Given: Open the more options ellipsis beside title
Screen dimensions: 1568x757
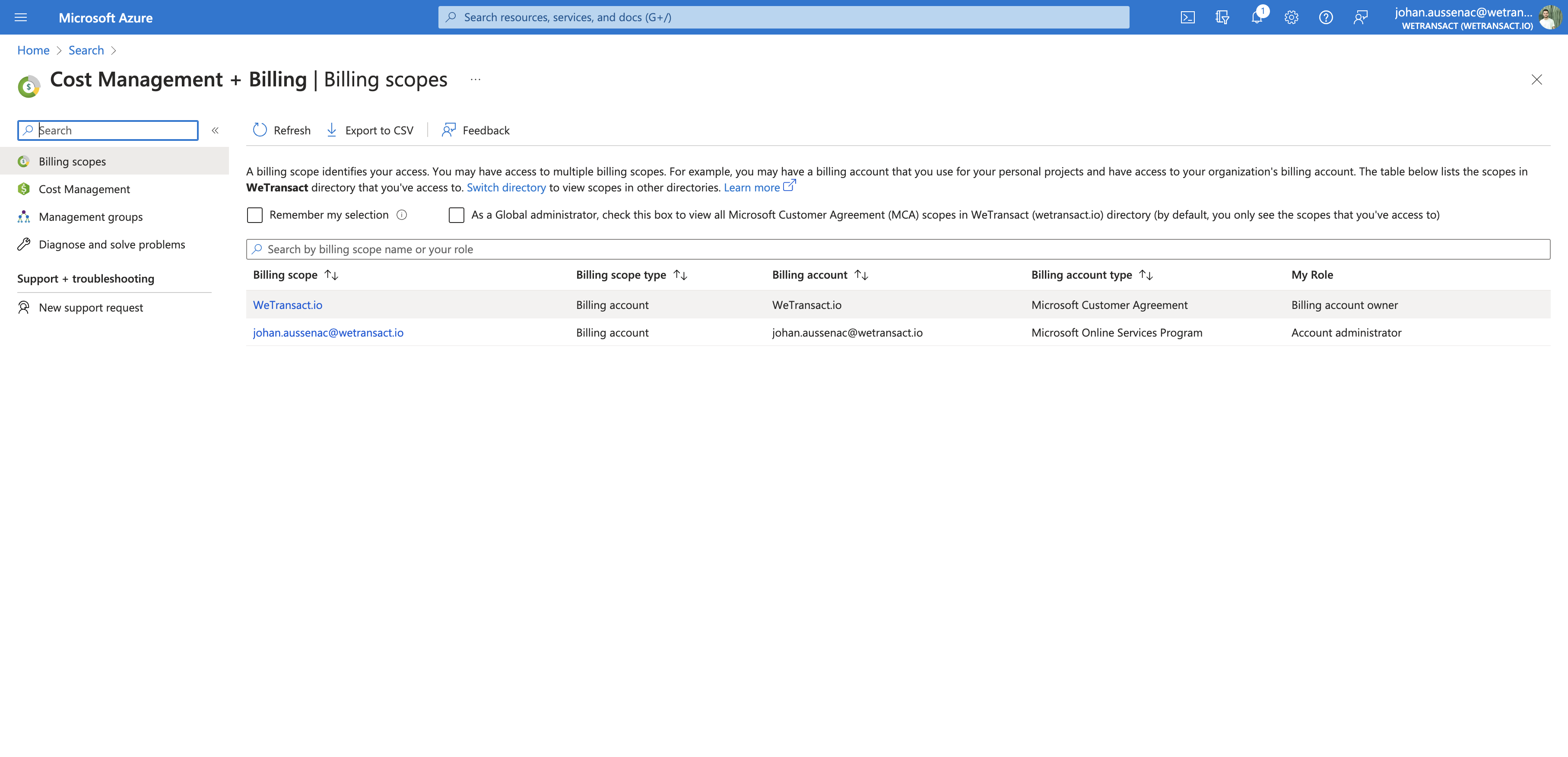Looking at the screenshot, I should tap(476, 80).
